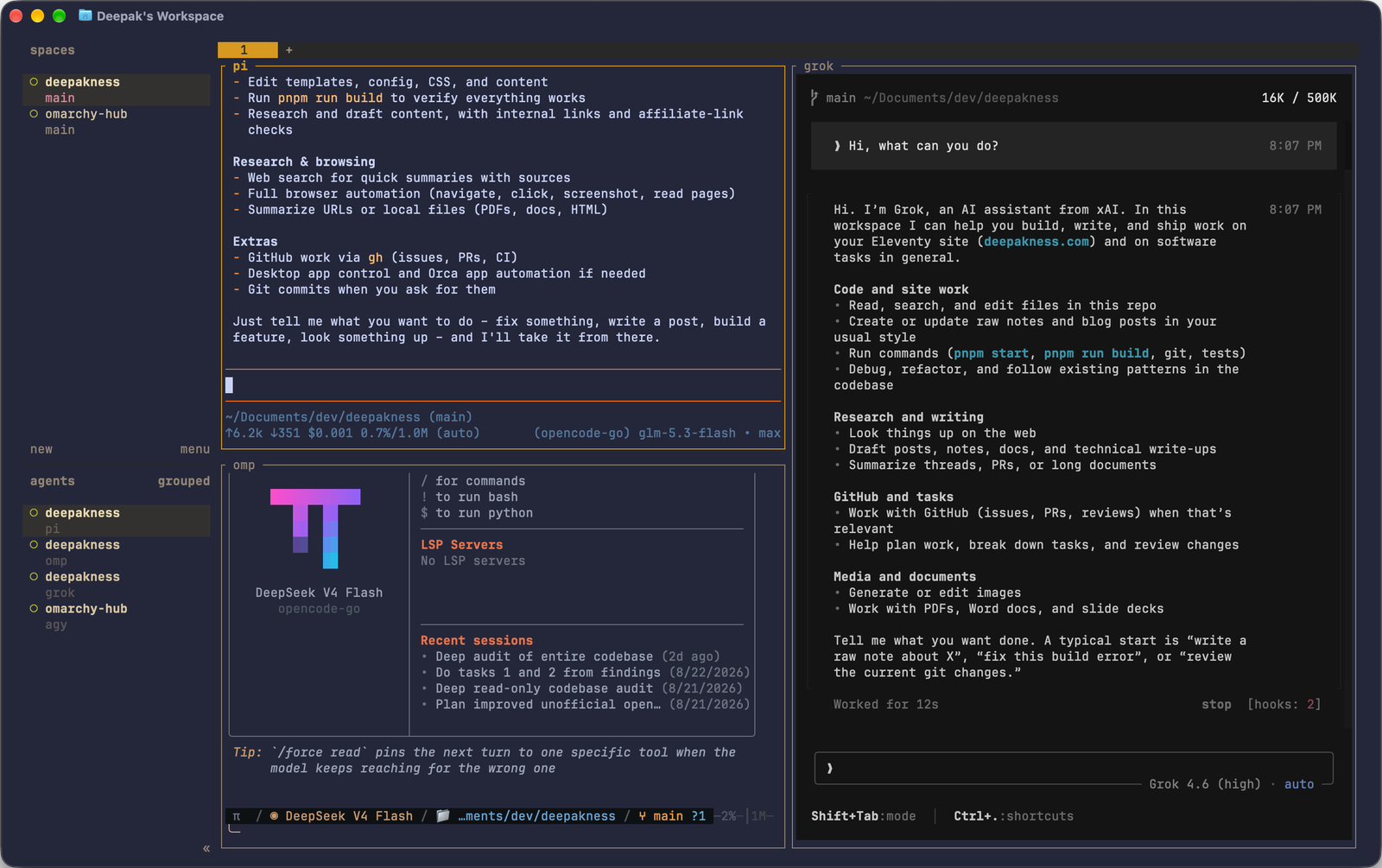Image resolution: width=1382 pixels, height=868 pixels.
Task: Click 'Research & browsing' heading in pi pane
Action: point(304,162)
